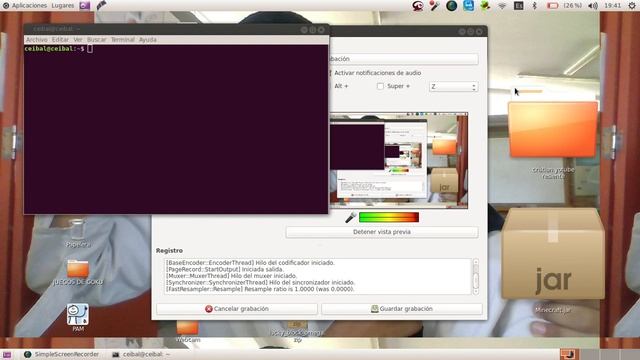Toggle the Super + hotkey checkbox

click(x=380, y=86)
